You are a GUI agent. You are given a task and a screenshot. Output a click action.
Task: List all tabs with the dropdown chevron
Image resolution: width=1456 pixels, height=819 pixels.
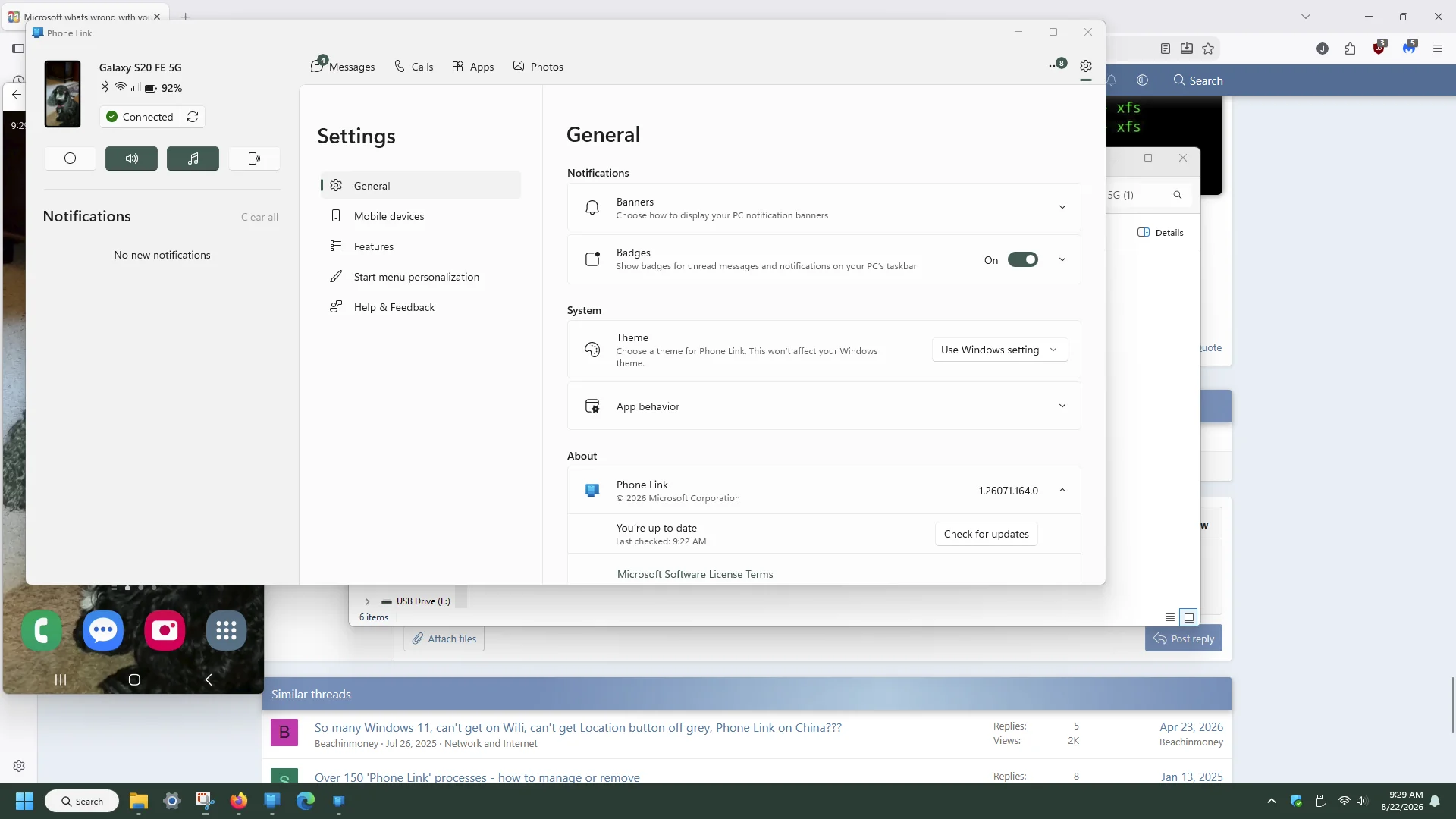tap(1306, 17)
